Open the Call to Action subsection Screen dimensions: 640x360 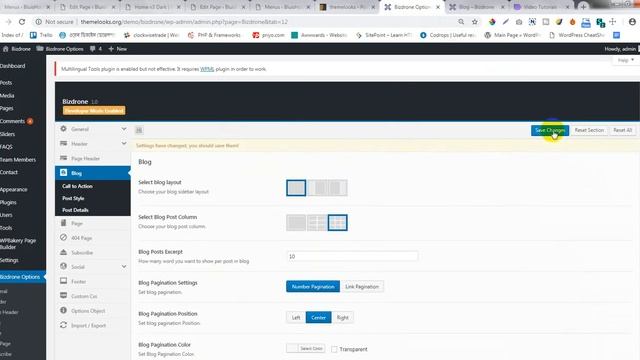77,186
